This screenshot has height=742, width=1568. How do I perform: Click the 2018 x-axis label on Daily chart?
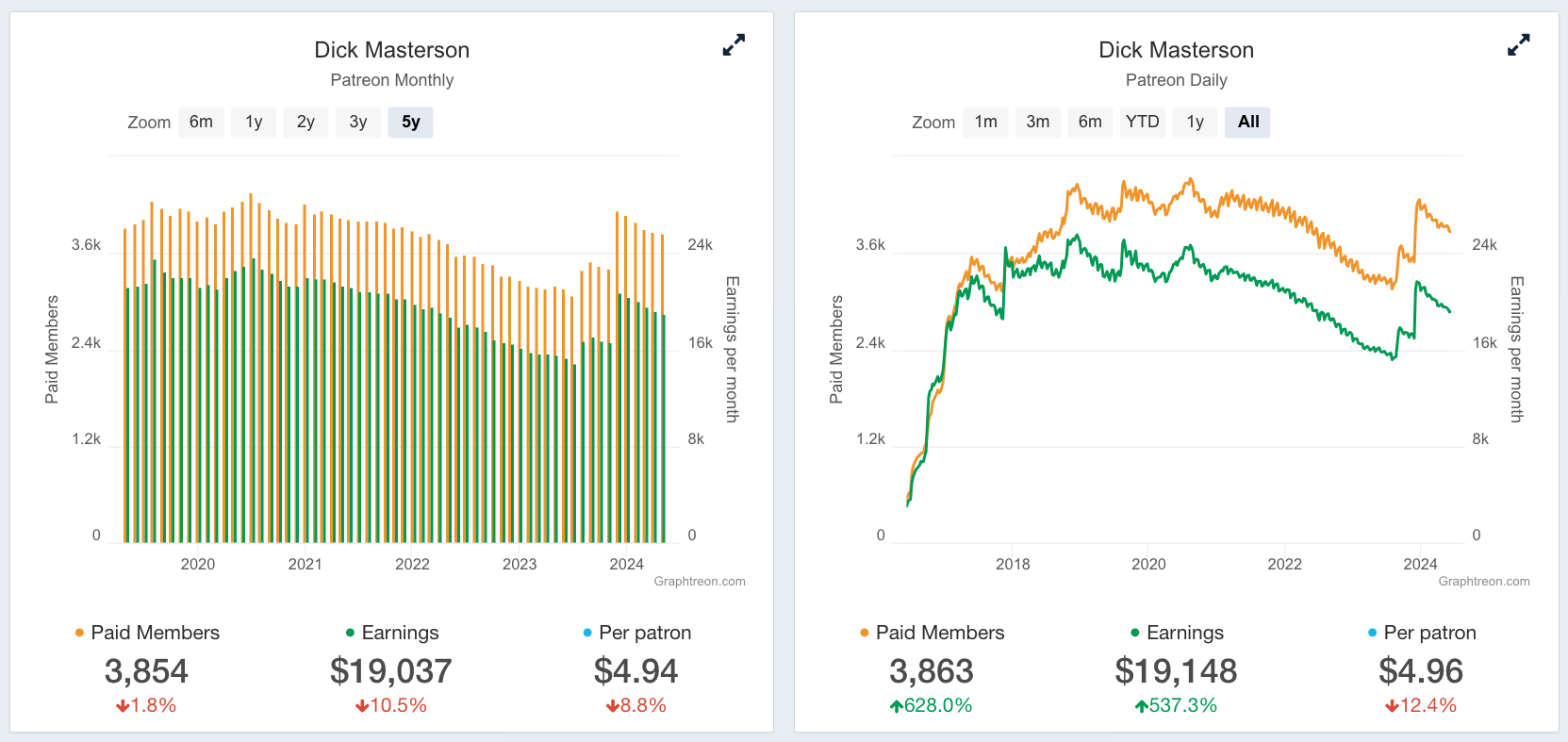point(1013,564)
